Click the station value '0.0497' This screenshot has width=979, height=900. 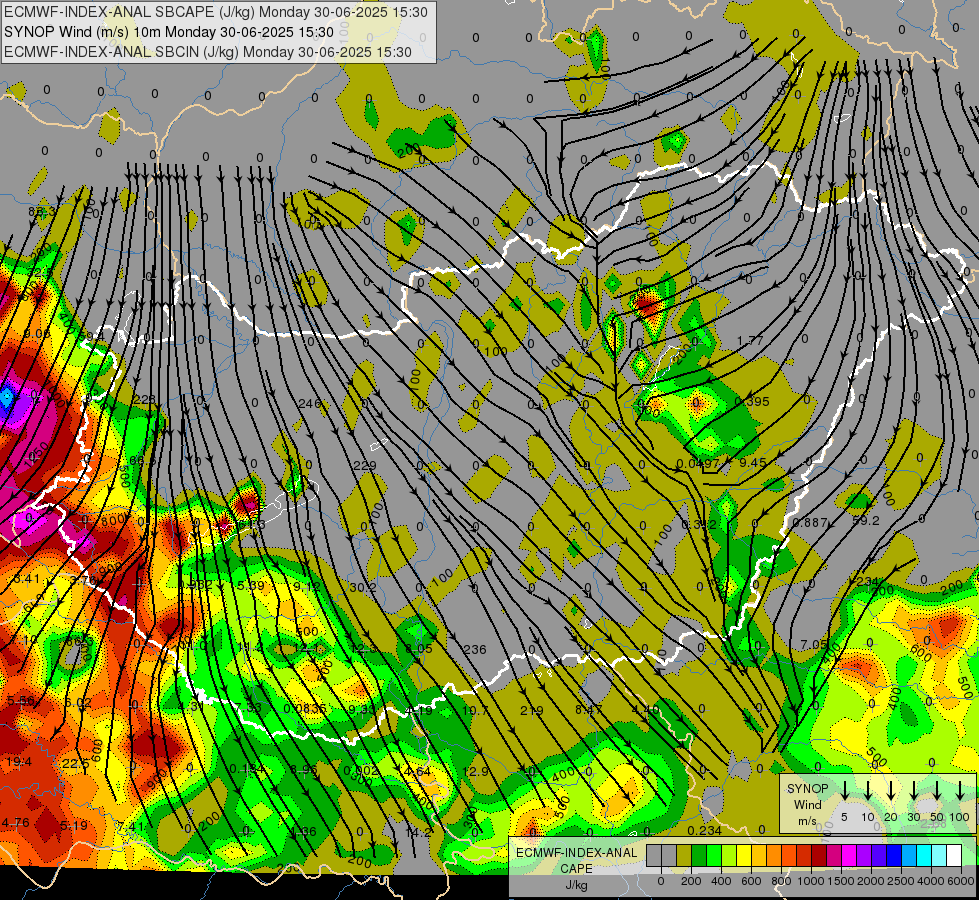click(698, 463)
